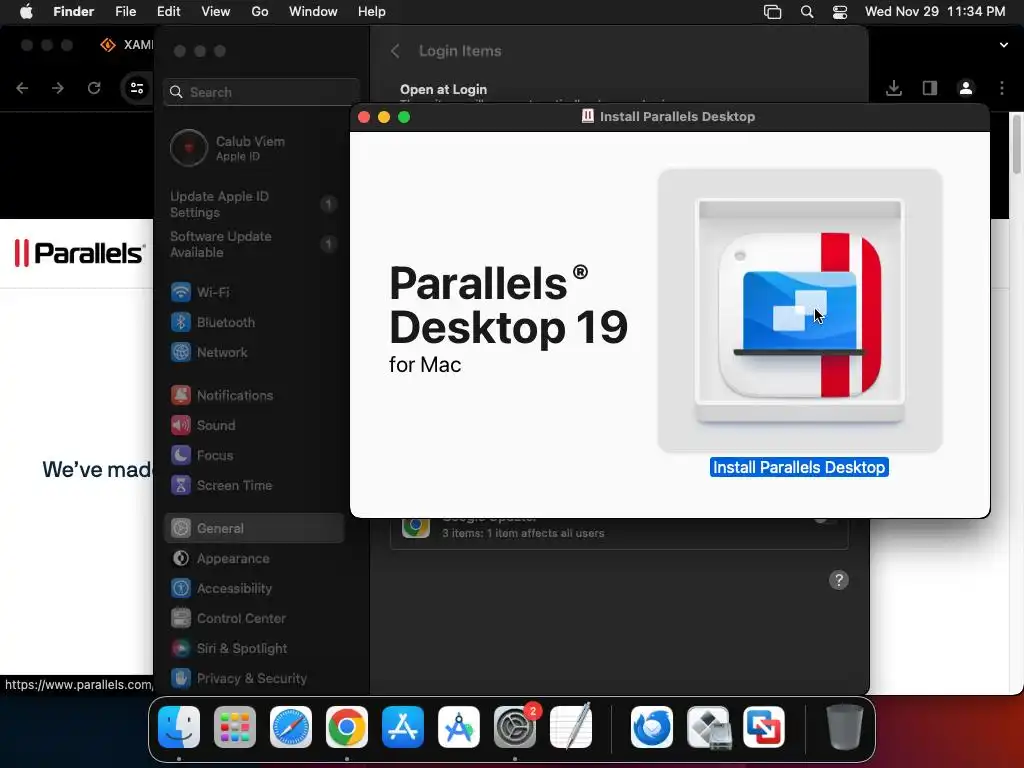Open Update Apple ID Settings notice
Image resolution: width=1024 pixels, height=768 pixels.
coord(255,204)
